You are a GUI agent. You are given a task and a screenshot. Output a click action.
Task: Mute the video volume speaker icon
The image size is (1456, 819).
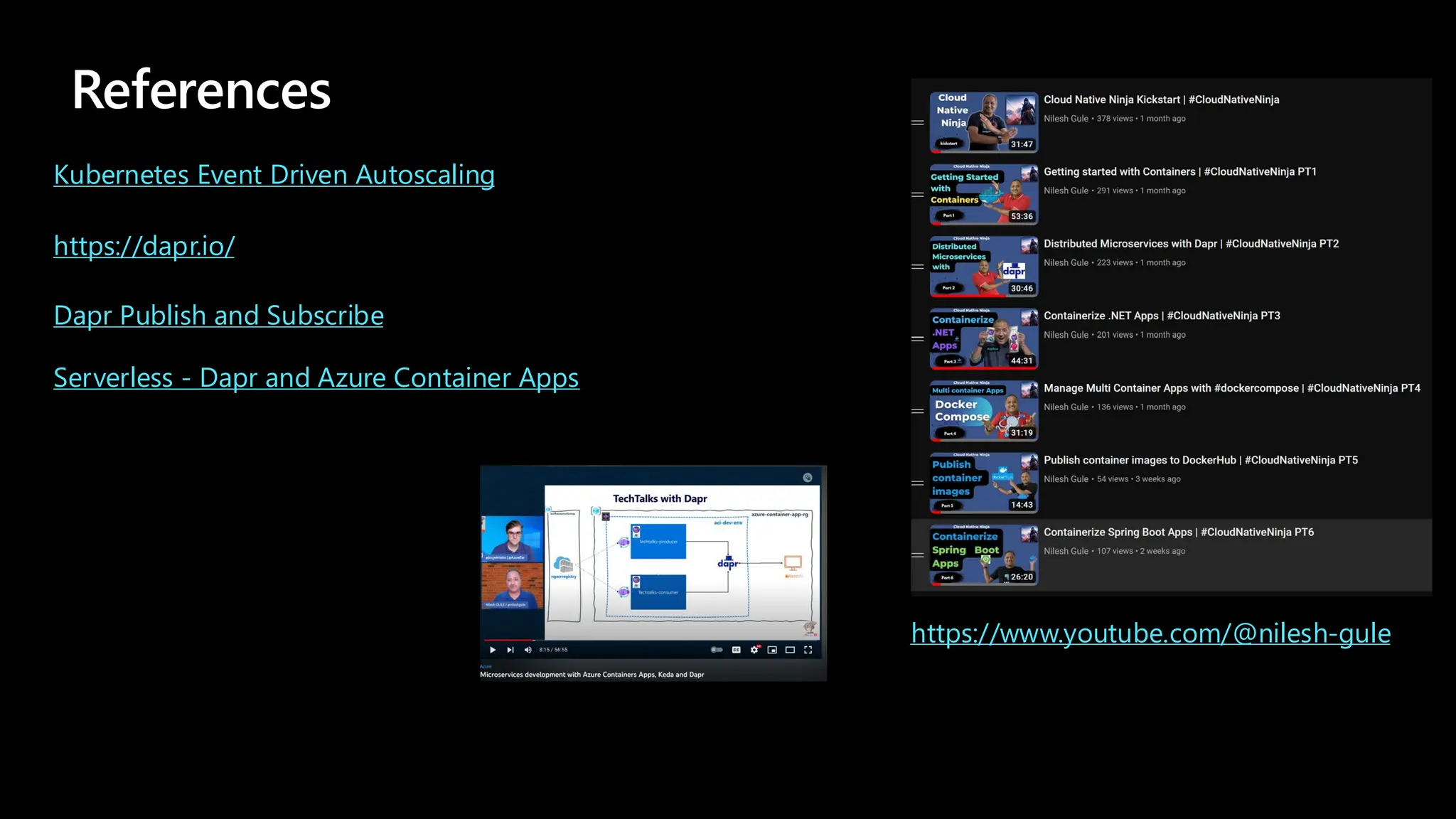pyautogui.click(x=528, y=650)
